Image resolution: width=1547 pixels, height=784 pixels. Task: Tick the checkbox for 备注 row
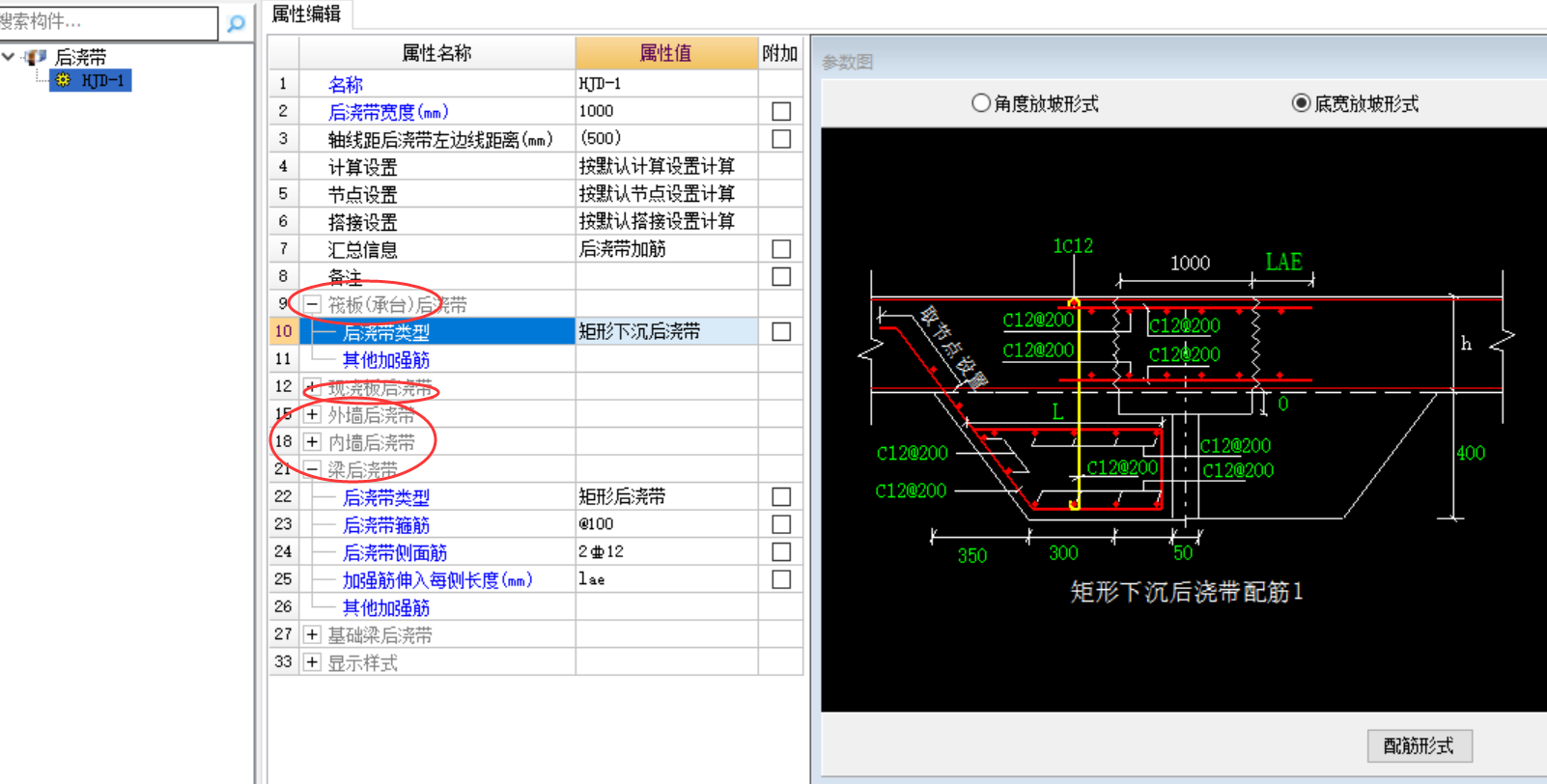[781, 277]
